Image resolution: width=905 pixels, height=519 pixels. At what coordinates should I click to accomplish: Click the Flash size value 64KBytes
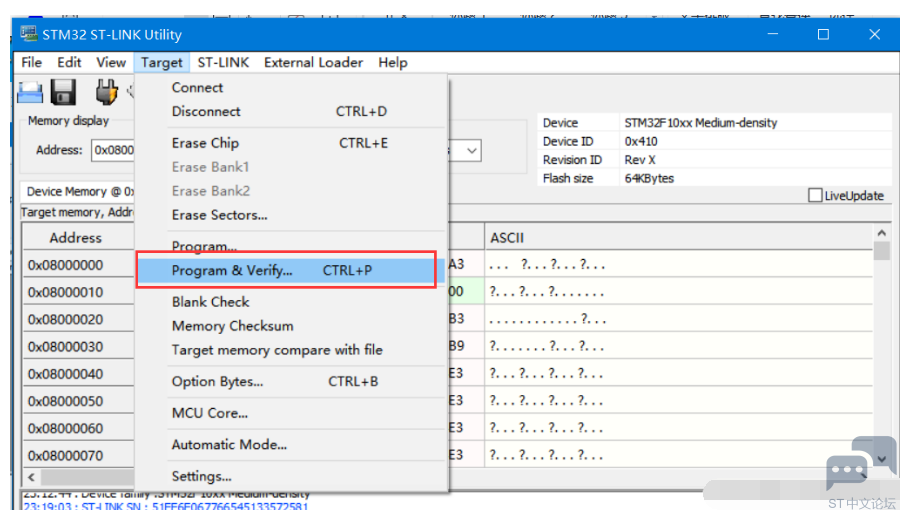point(649,178)
